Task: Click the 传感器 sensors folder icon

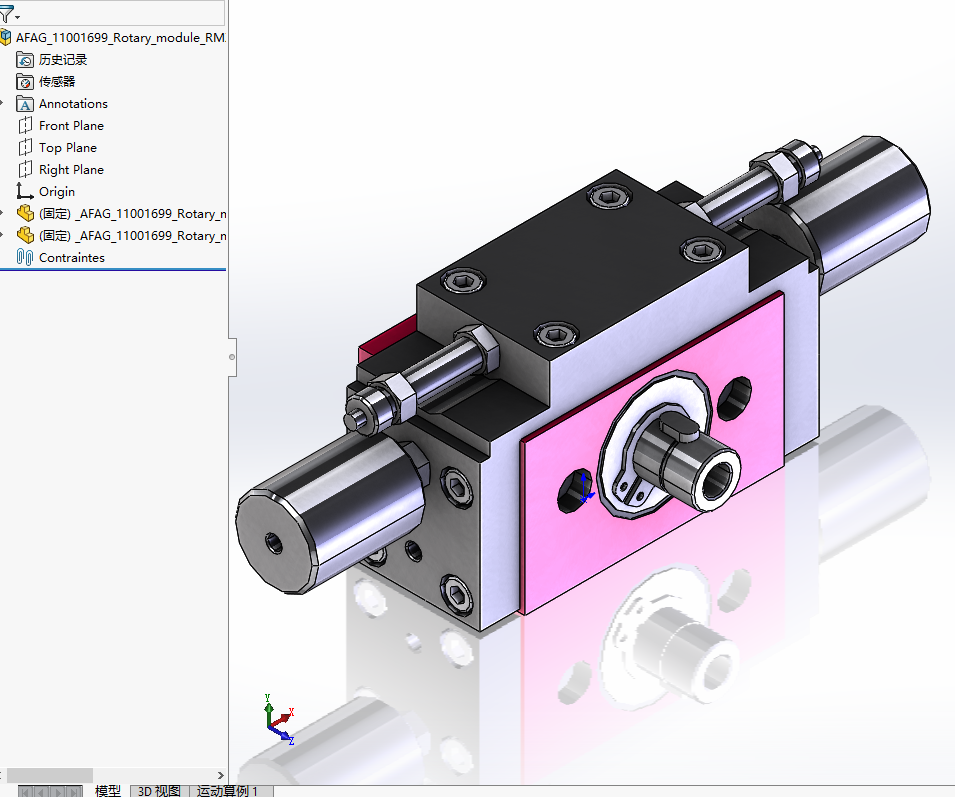Action: pos(25,82)
